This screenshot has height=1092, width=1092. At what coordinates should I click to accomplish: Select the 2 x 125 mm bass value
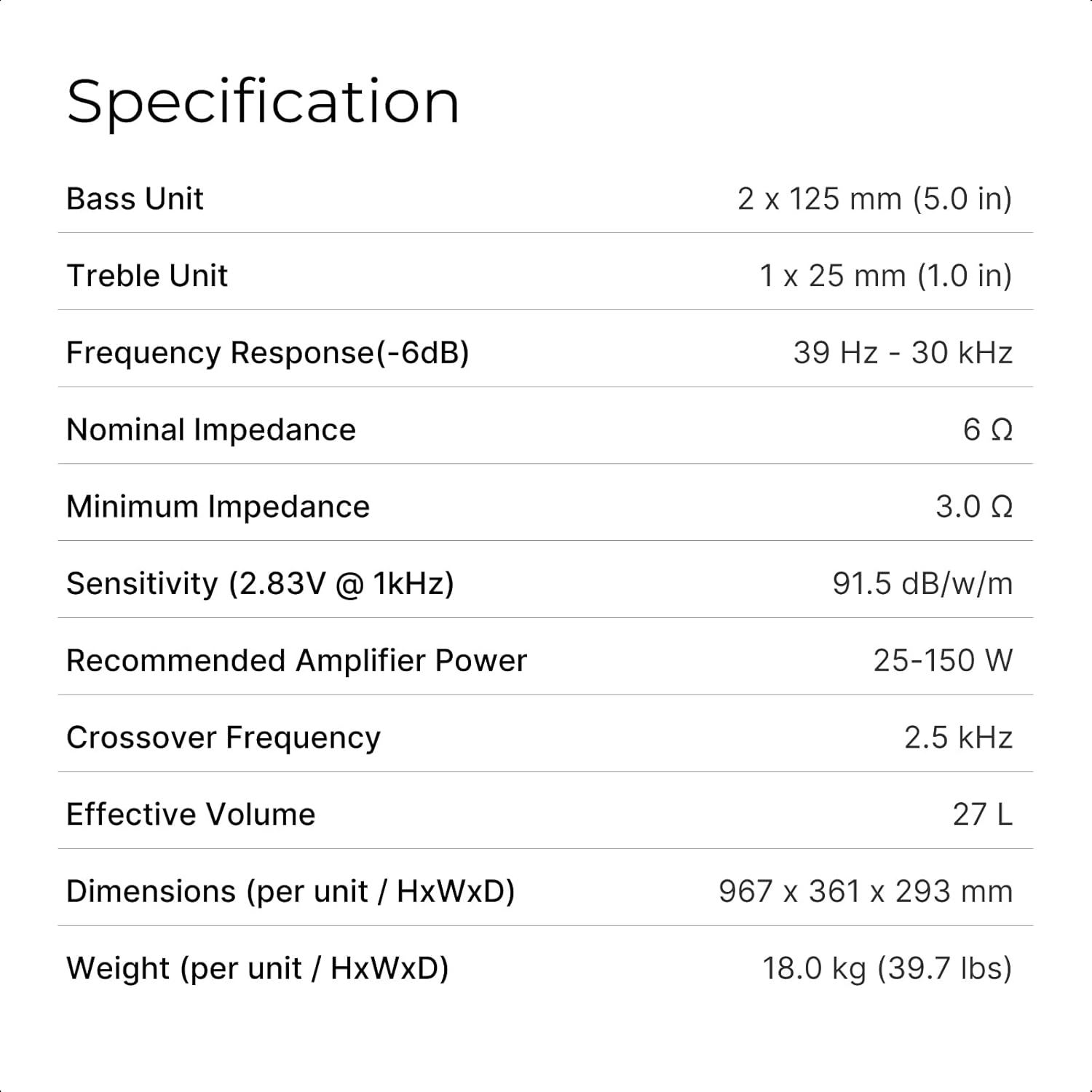(x=874, y=199)
